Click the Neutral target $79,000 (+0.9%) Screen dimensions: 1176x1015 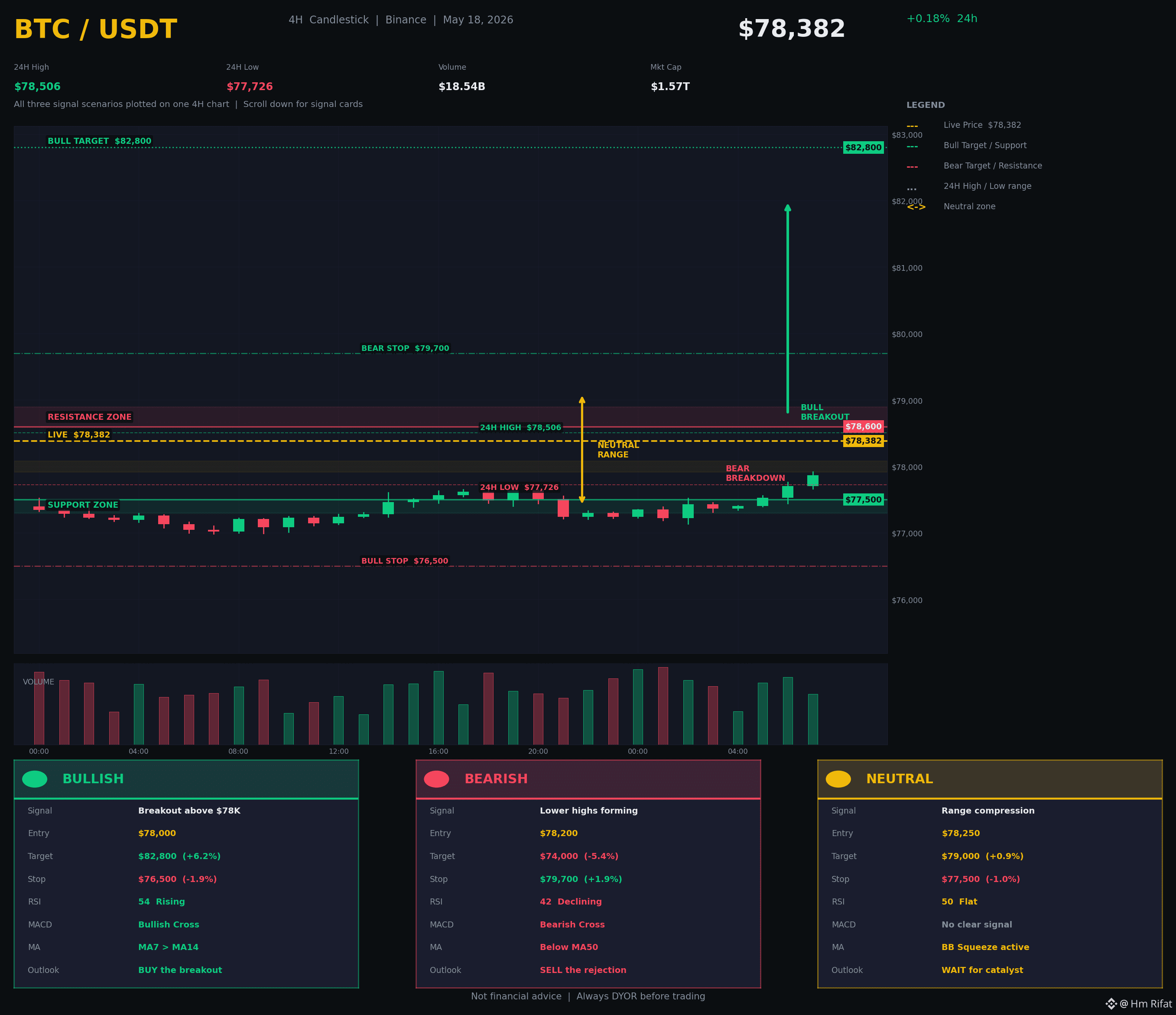[983, 856]
